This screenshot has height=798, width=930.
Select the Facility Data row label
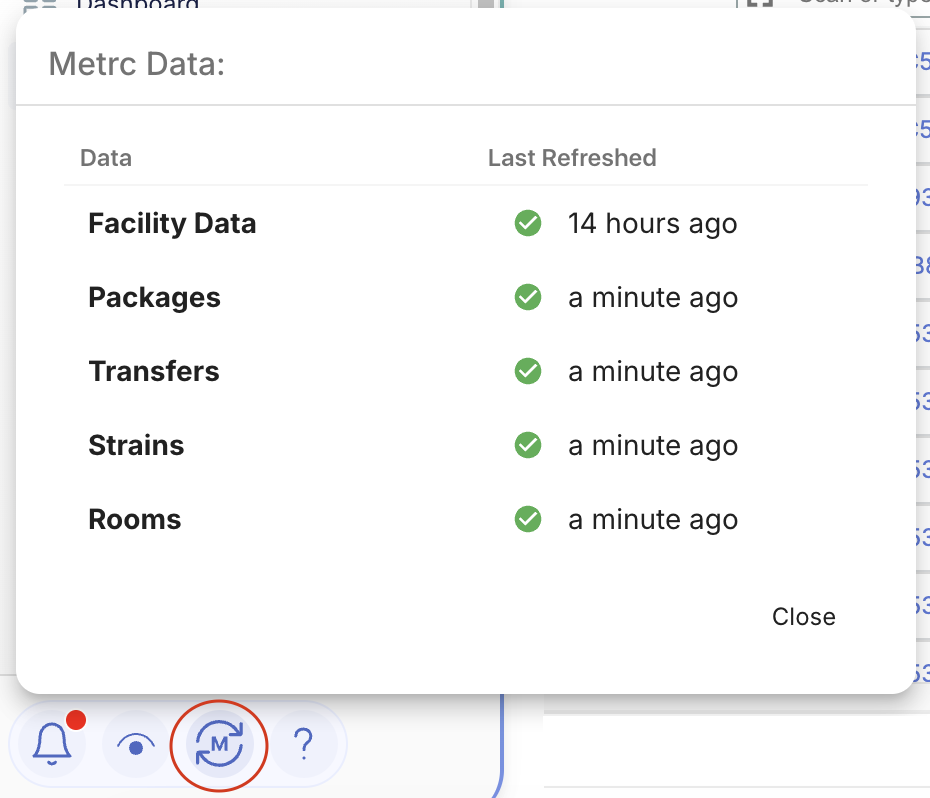[x=172, y=224]
